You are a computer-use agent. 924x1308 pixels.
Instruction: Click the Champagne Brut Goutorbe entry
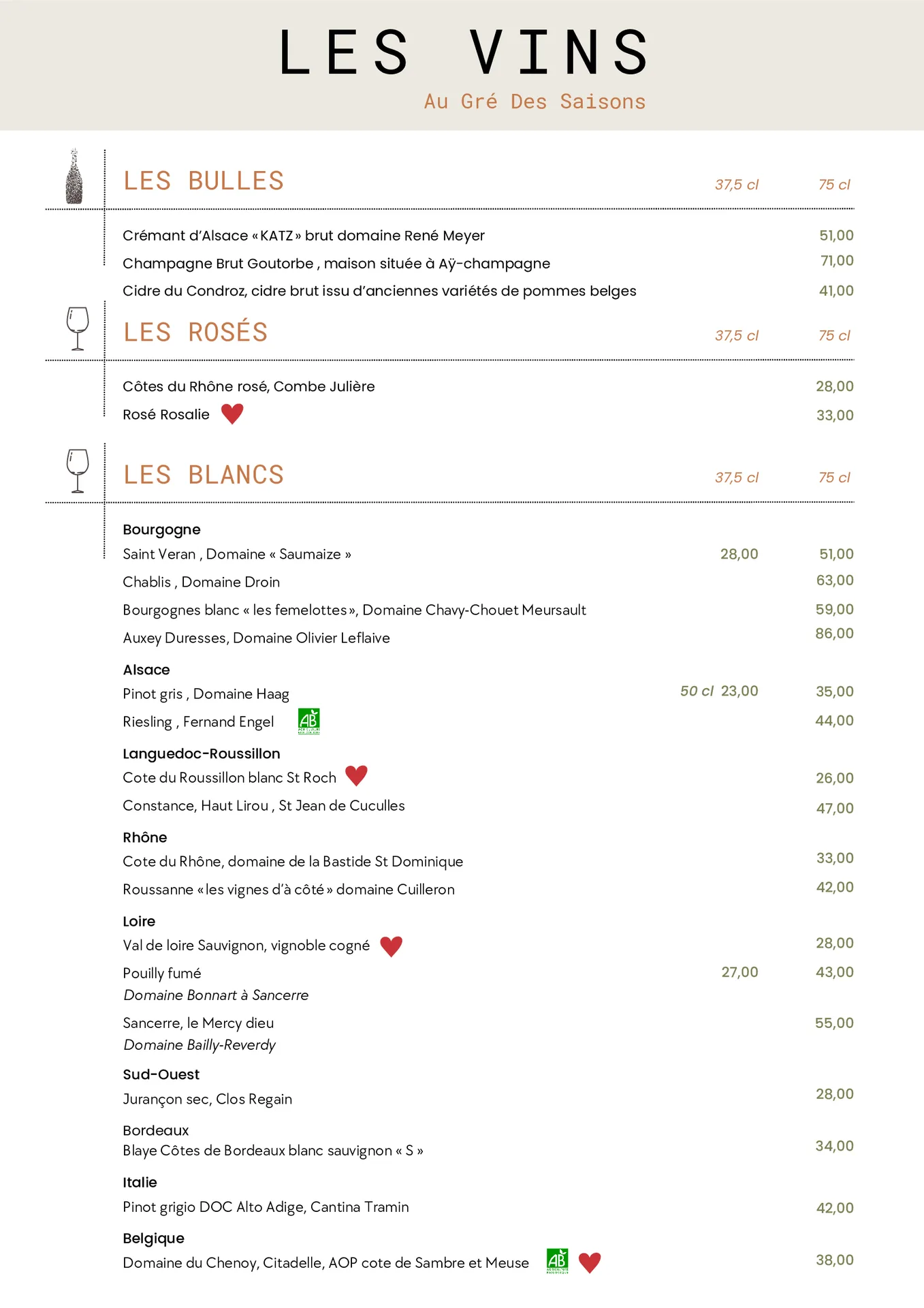tap(336, 264)
